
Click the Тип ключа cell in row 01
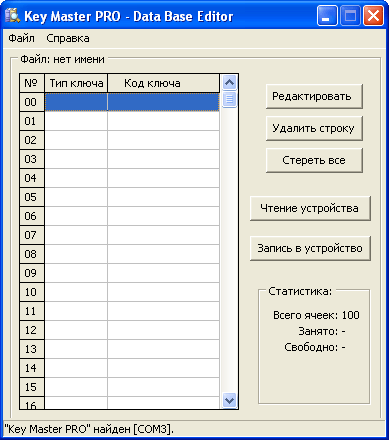pyautogui.click(x=76, y=121)
